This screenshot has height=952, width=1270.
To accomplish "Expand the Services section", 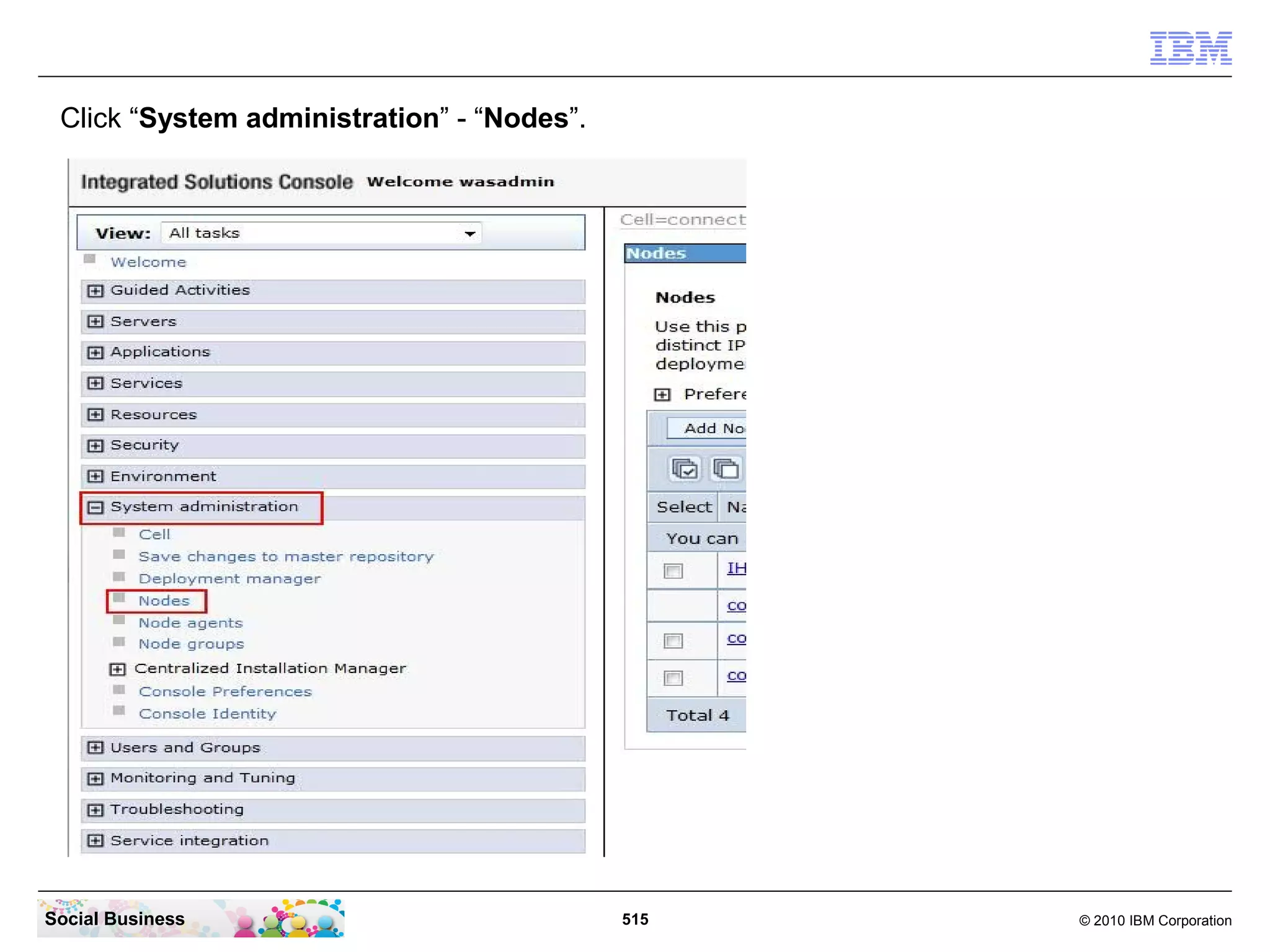I will coord(95,383).
